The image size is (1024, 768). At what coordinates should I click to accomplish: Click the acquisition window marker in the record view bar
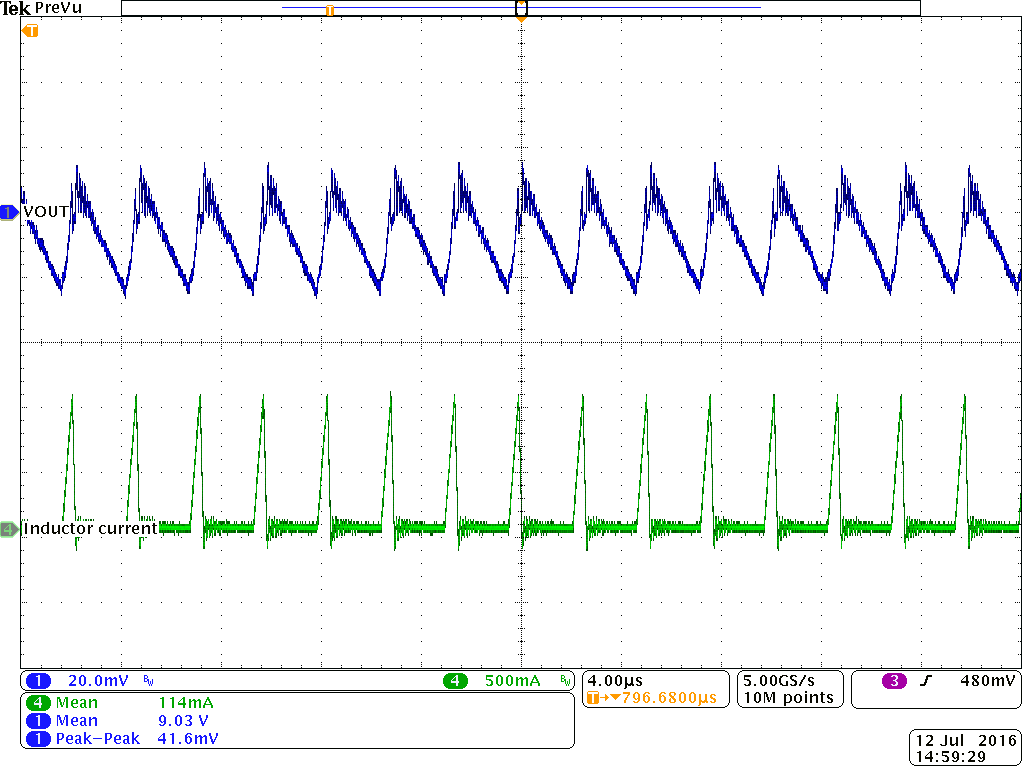[521, 9]
